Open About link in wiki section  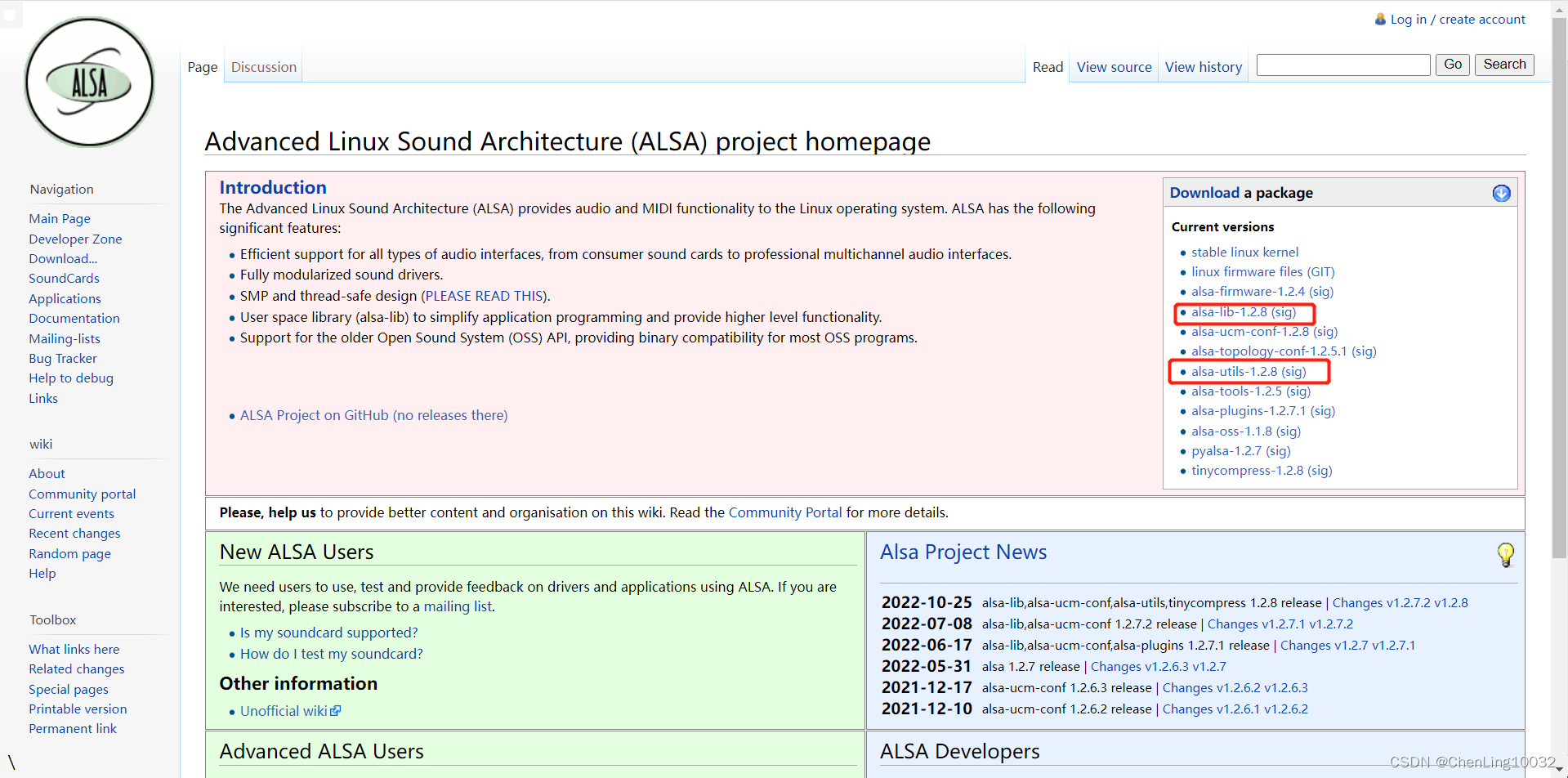(47, 473)
